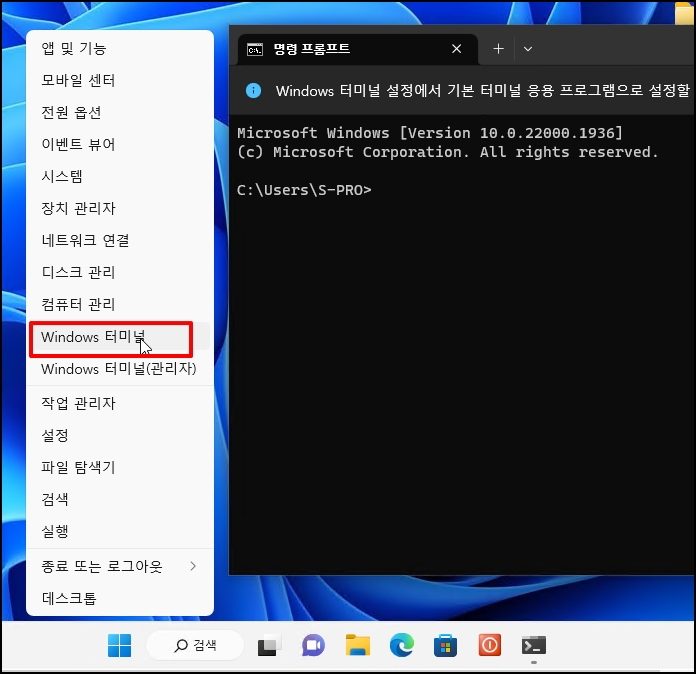The image size is (696, 674).
Task: Open 디스크 관리 menu item
Action: (120, 272)
